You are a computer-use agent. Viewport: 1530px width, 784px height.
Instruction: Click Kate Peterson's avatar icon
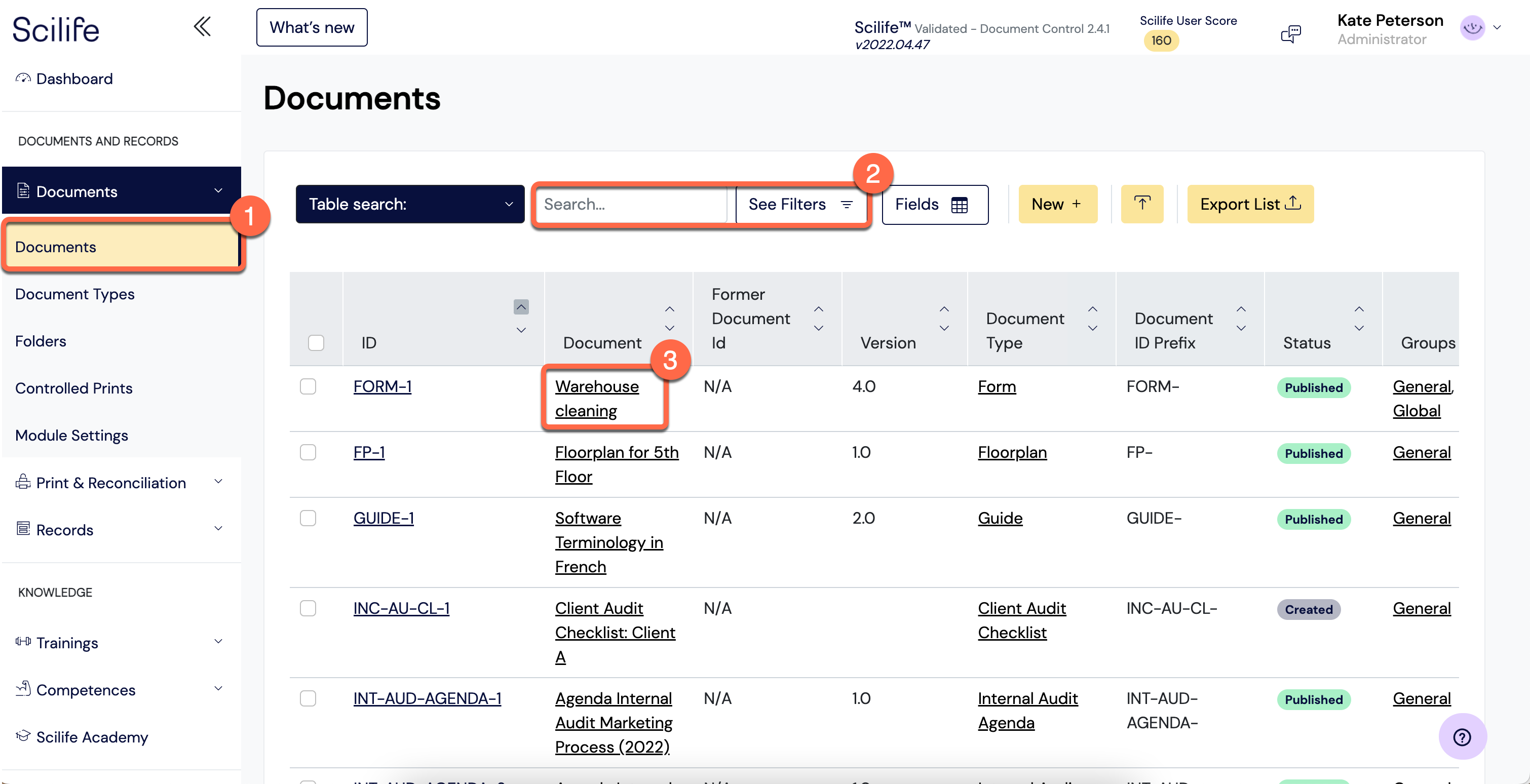tap(1472, 27)
